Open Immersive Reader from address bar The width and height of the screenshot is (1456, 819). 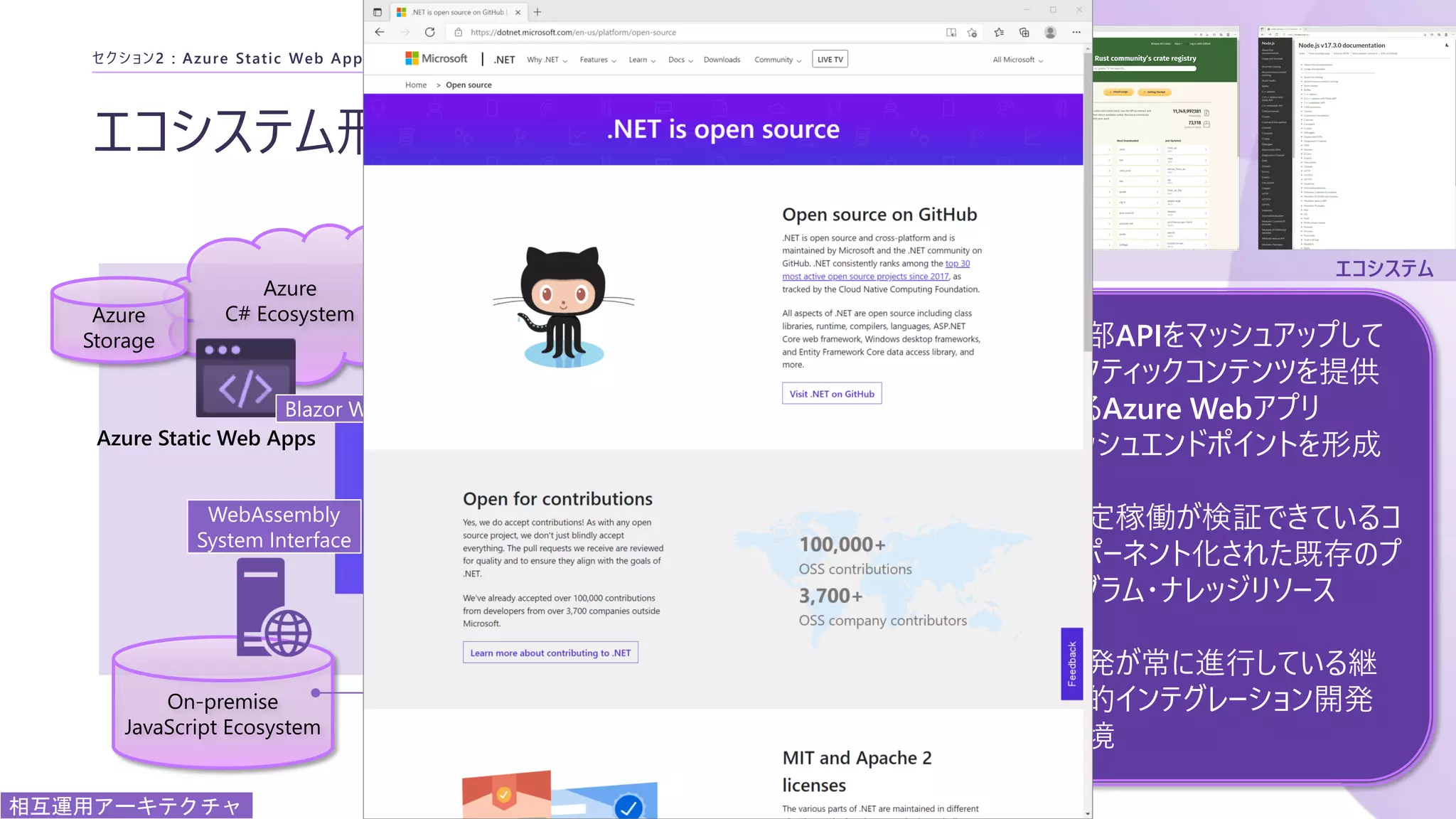pos(951,32)
